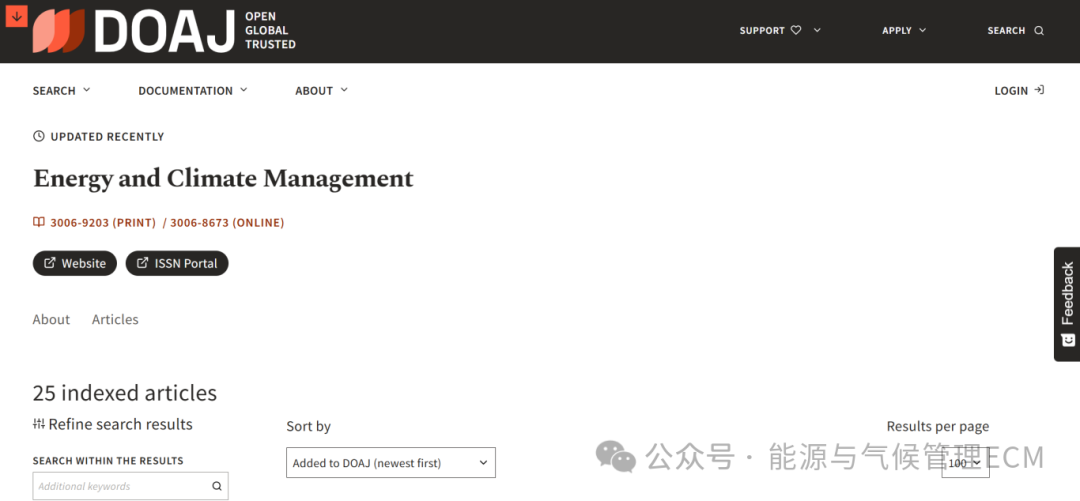Switch to the Articles tab
Image resolution: width=1080 pixels, height=501 pixels.
pyautogui.click(x=115, y=320)
